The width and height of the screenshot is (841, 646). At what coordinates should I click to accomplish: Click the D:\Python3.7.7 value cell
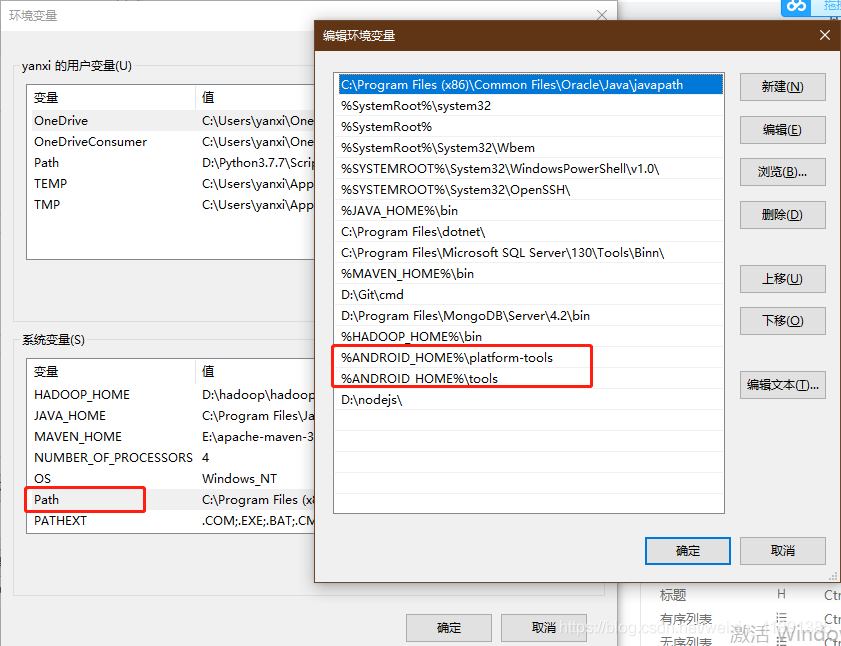257,163
